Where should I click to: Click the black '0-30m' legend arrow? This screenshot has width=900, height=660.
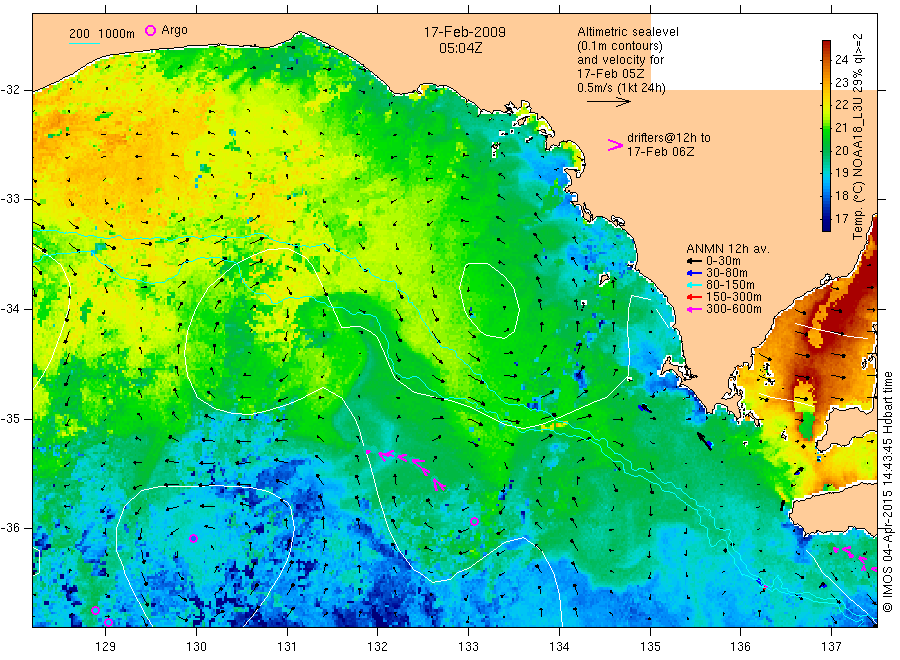[695, 262]
